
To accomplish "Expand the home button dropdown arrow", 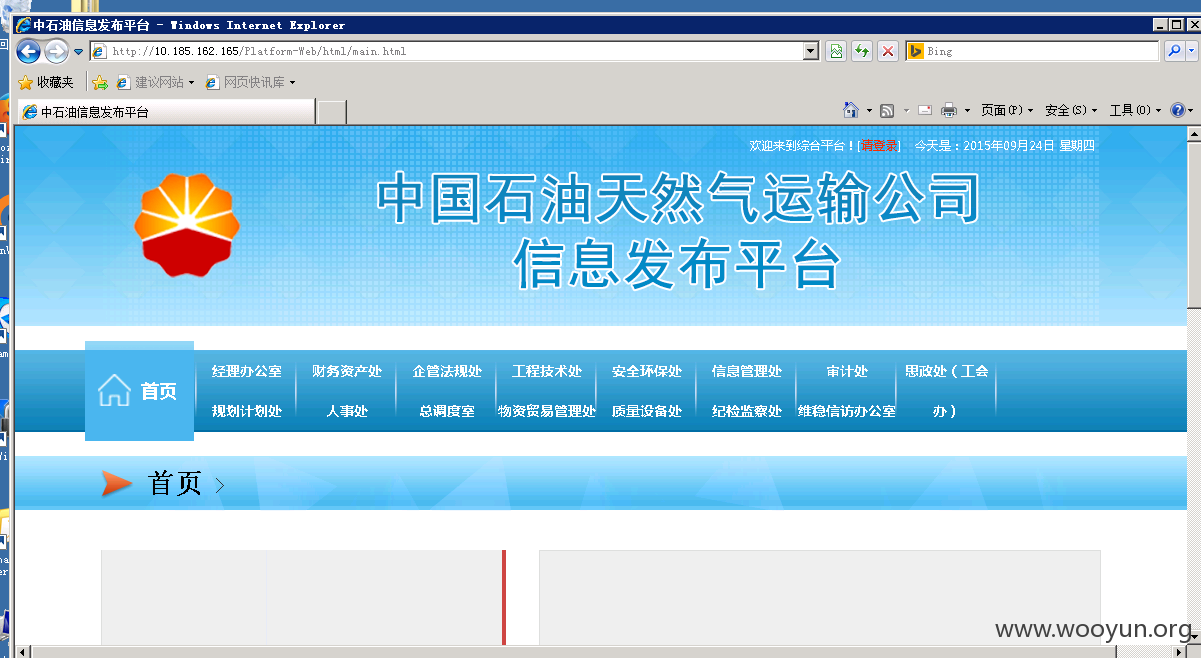I will pos(869,110).
